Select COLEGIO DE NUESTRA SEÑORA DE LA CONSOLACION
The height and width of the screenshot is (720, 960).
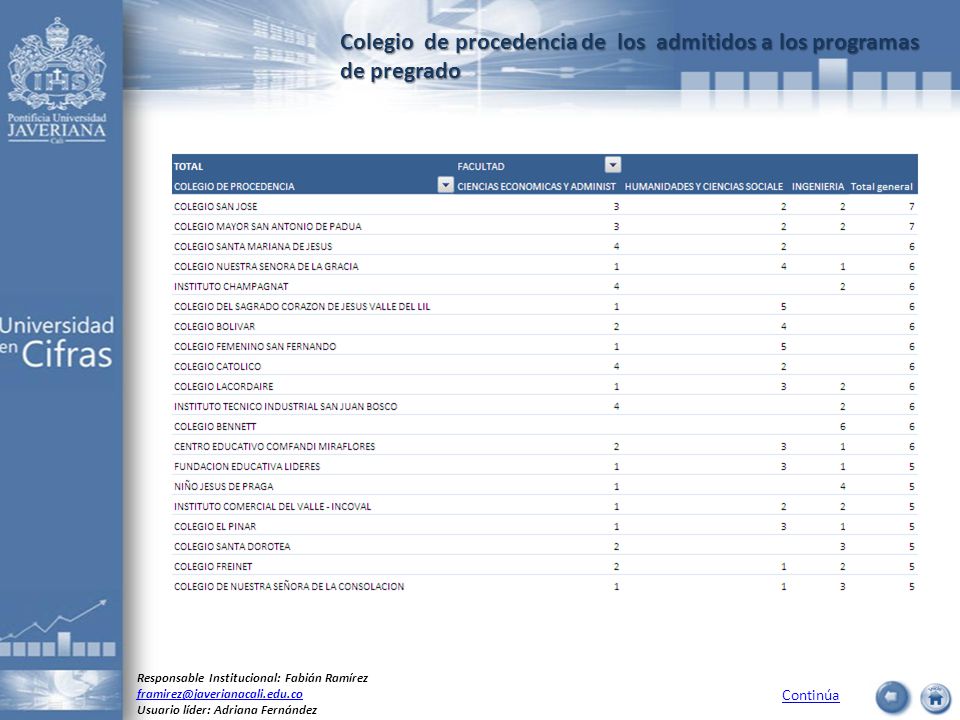pos(289,587)
